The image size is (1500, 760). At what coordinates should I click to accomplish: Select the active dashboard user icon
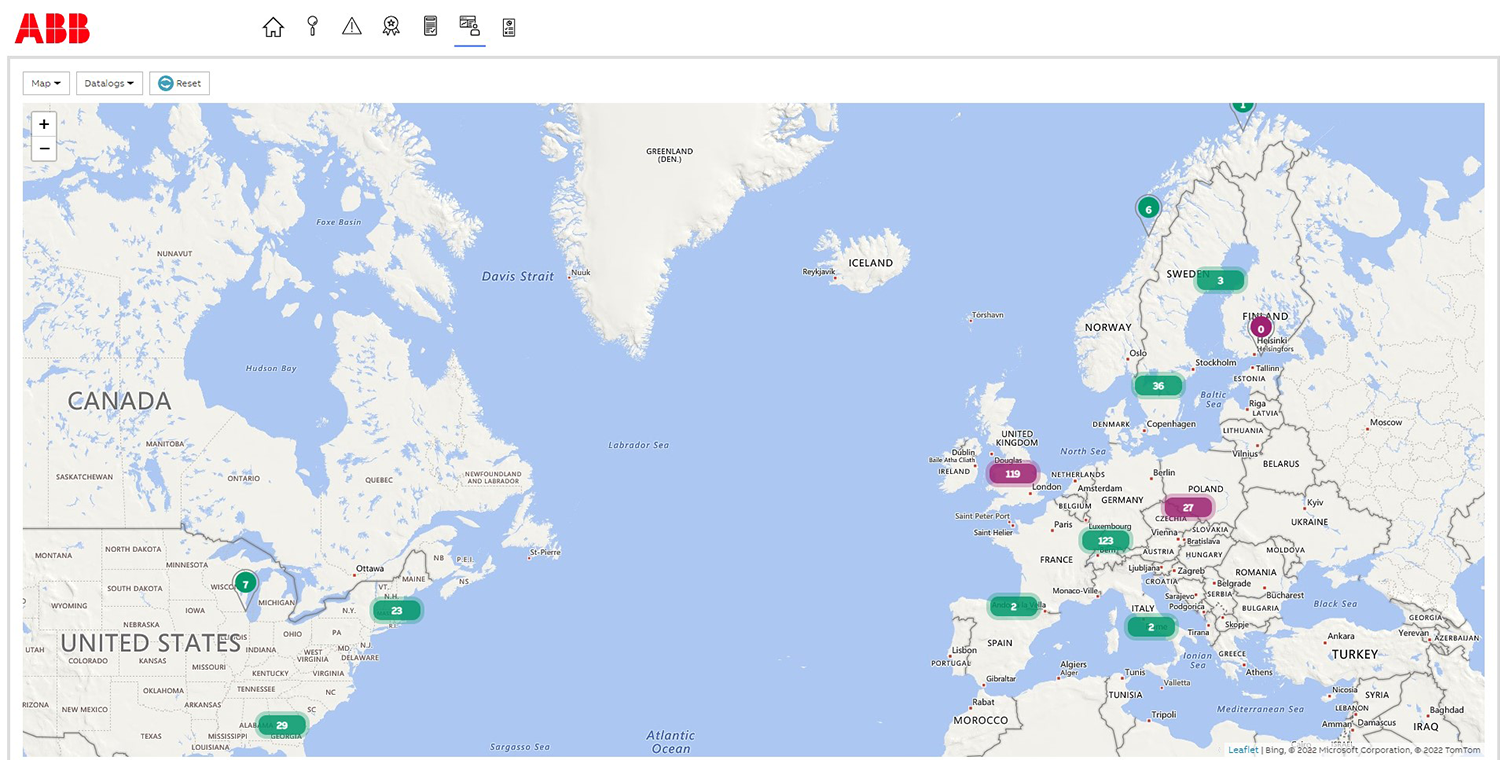[x=469, y=26]
